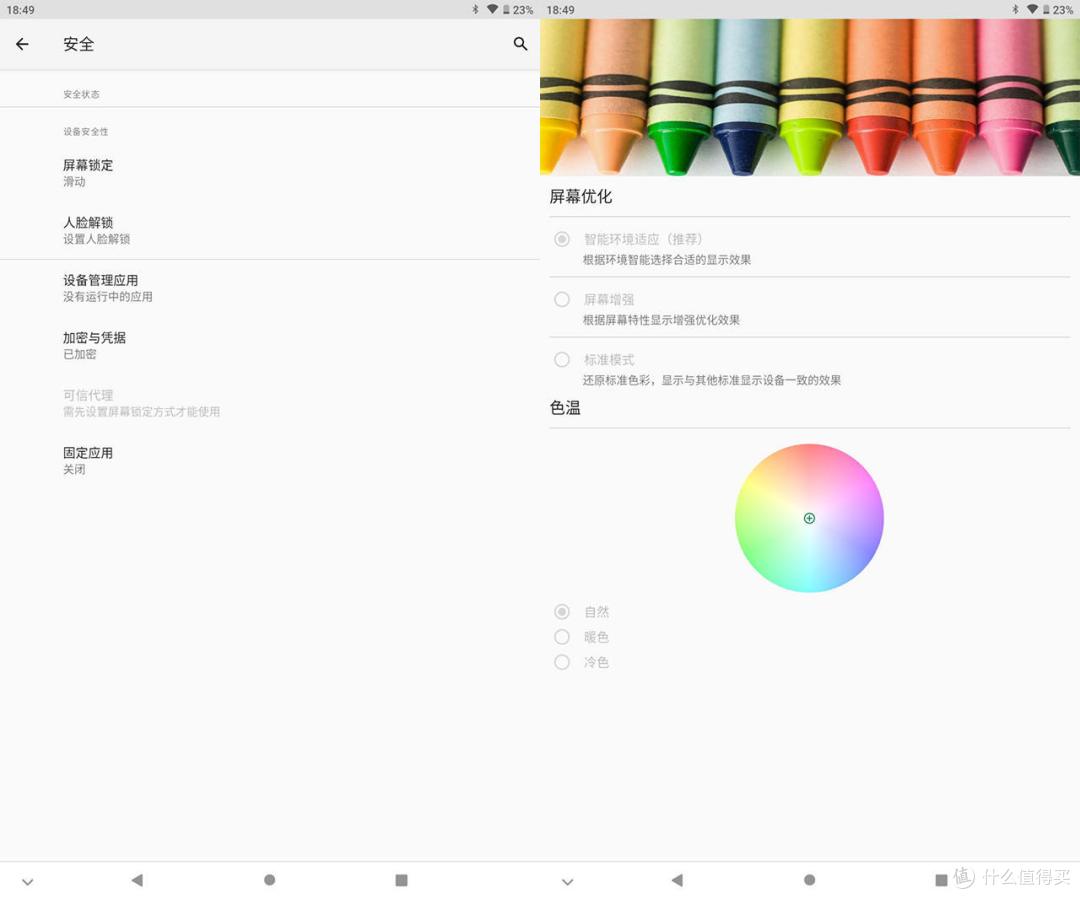Select 屏幕增强 radio option
Image resolution: width=1080 pixels, height=899 pixels.
[x=562, y=299]
